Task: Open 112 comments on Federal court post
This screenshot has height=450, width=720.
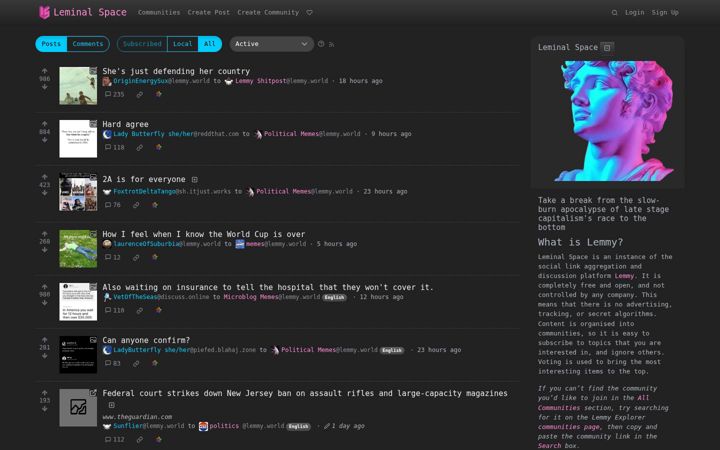Action: pyautogui.click(x=114, y=439)
